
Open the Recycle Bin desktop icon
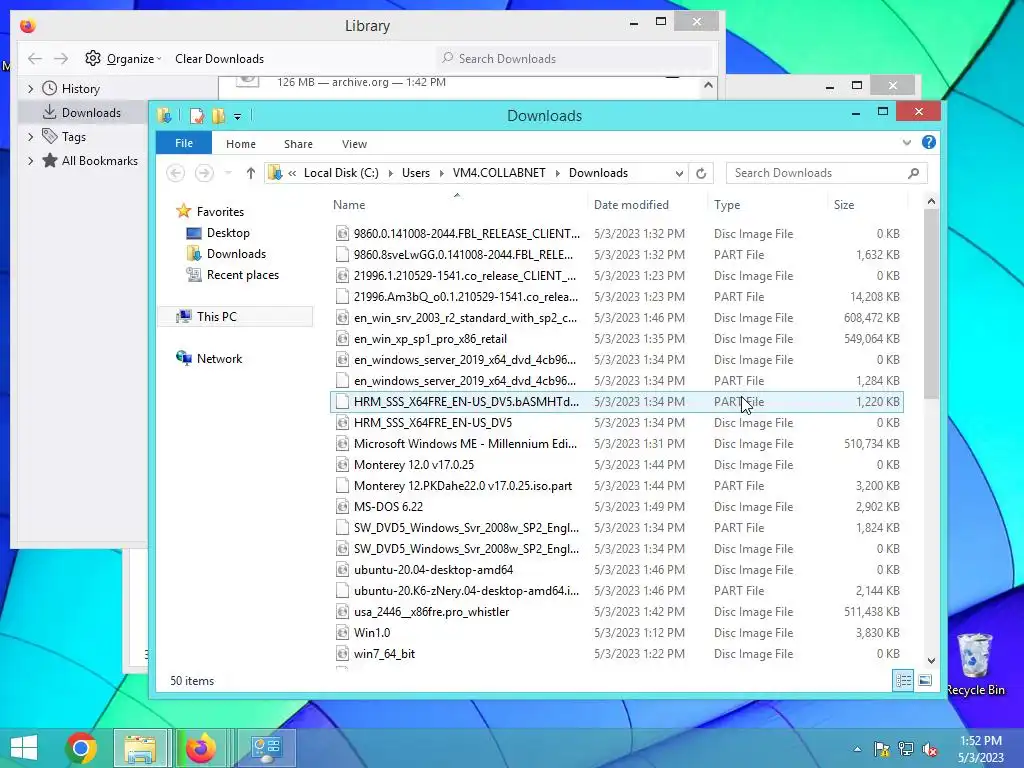point(975,665)
